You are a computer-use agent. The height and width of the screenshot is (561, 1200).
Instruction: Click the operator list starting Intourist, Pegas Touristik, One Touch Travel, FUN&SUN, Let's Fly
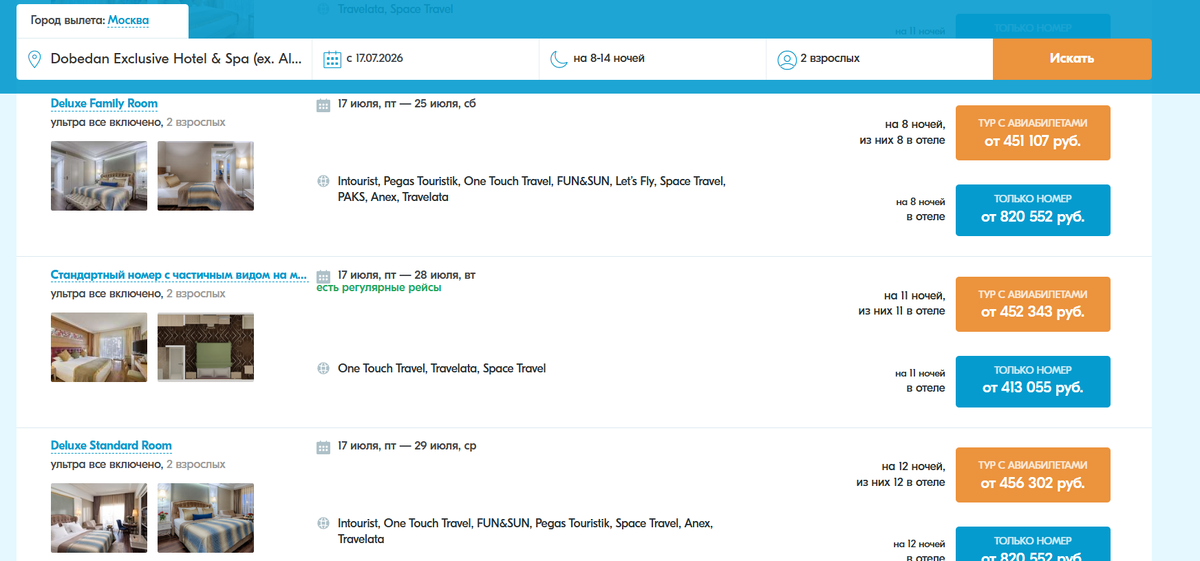point(532,190)
